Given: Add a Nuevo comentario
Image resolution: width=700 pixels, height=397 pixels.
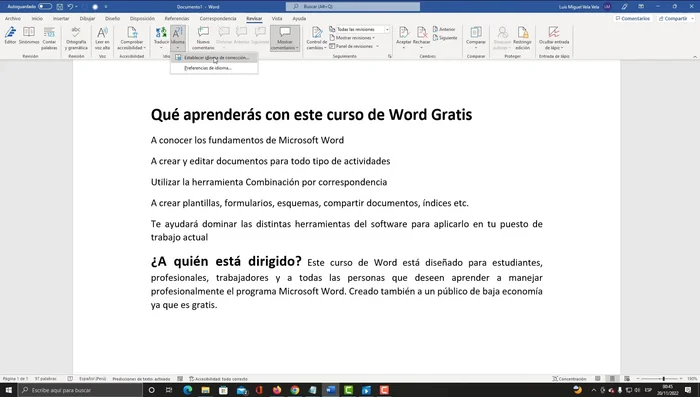Looking at the screenshot, I should pyautogui.click(x=203, y=38).
